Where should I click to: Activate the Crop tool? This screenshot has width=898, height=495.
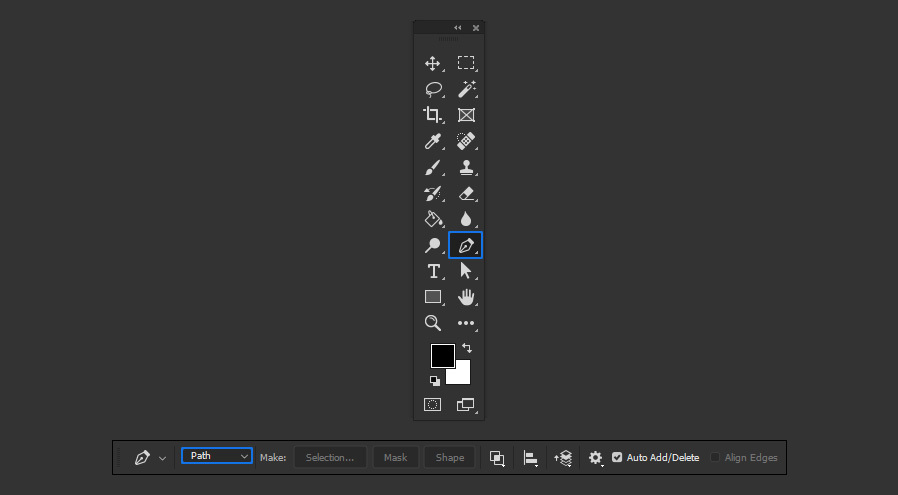click(432, 115)
